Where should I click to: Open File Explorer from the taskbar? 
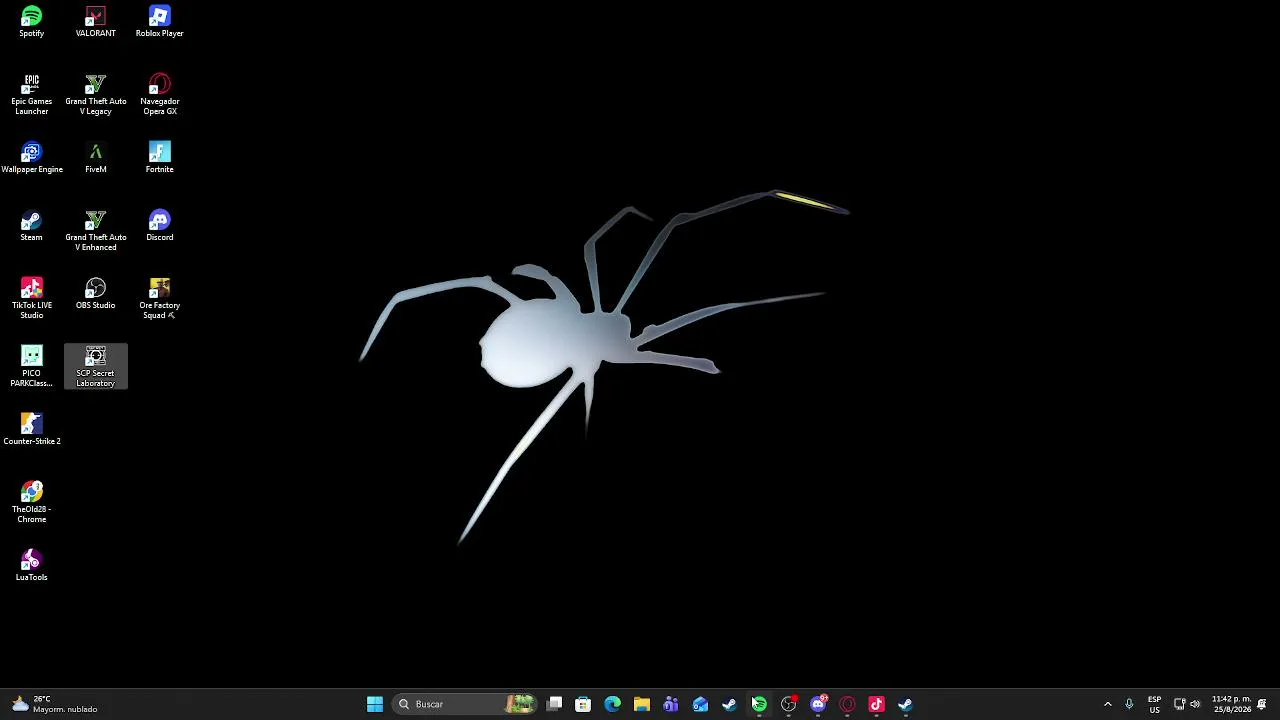[641, 704]
